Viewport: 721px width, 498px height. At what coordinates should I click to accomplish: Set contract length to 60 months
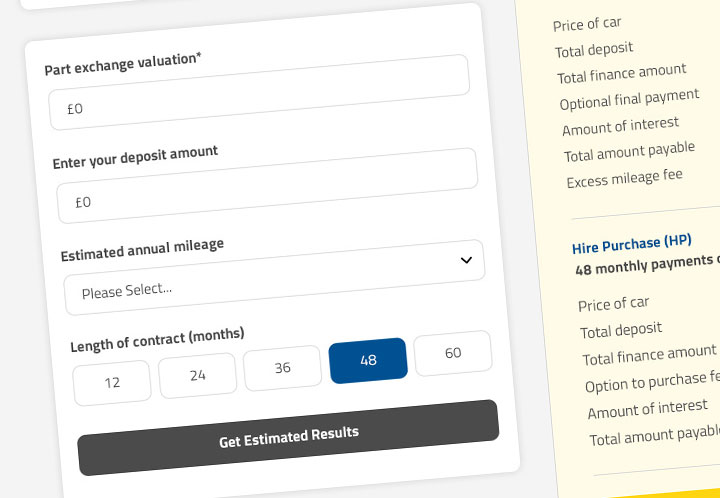(x=453, y=353)
